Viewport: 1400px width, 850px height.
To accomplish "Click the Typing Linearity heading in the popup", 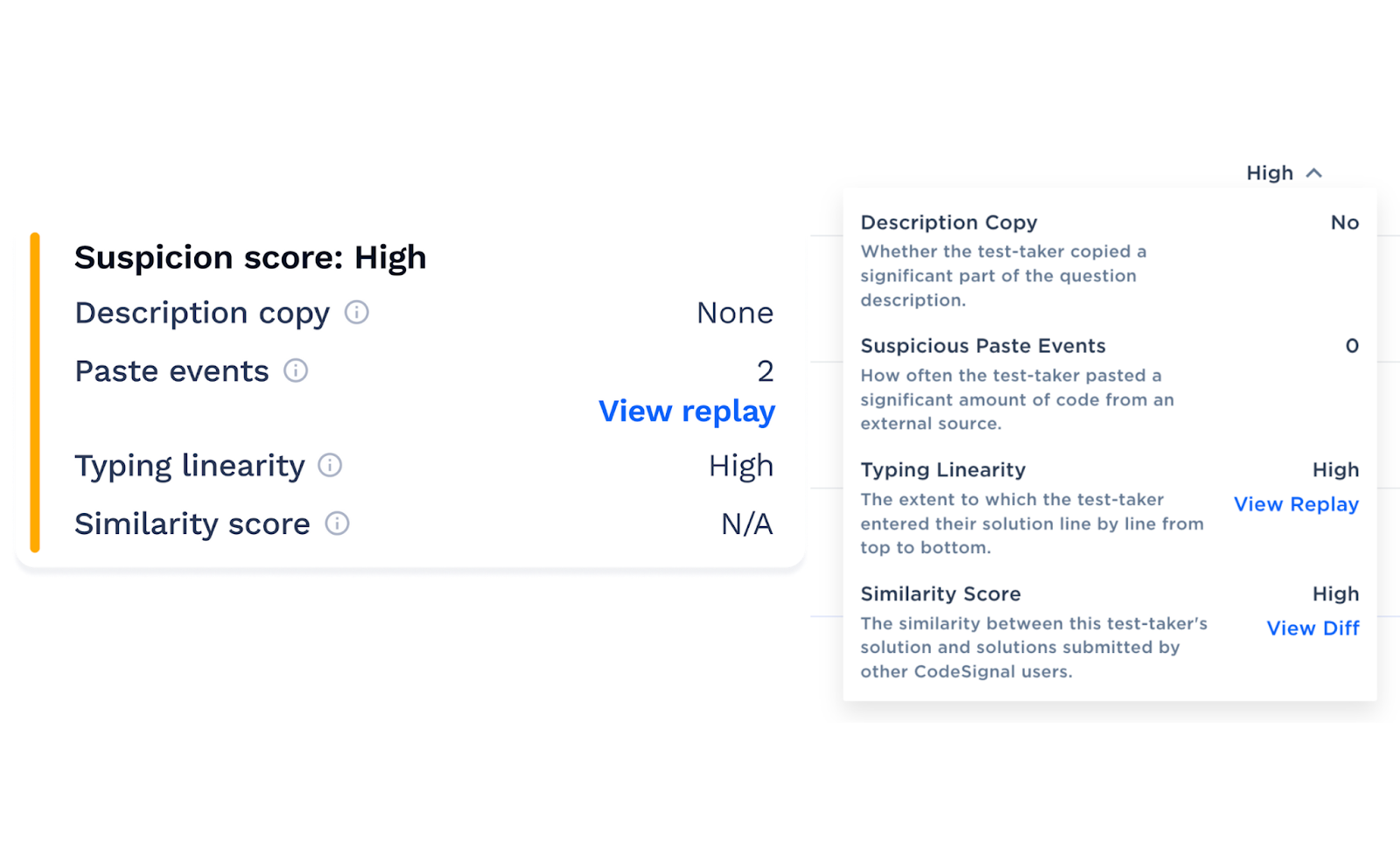I will coord(942,470).
